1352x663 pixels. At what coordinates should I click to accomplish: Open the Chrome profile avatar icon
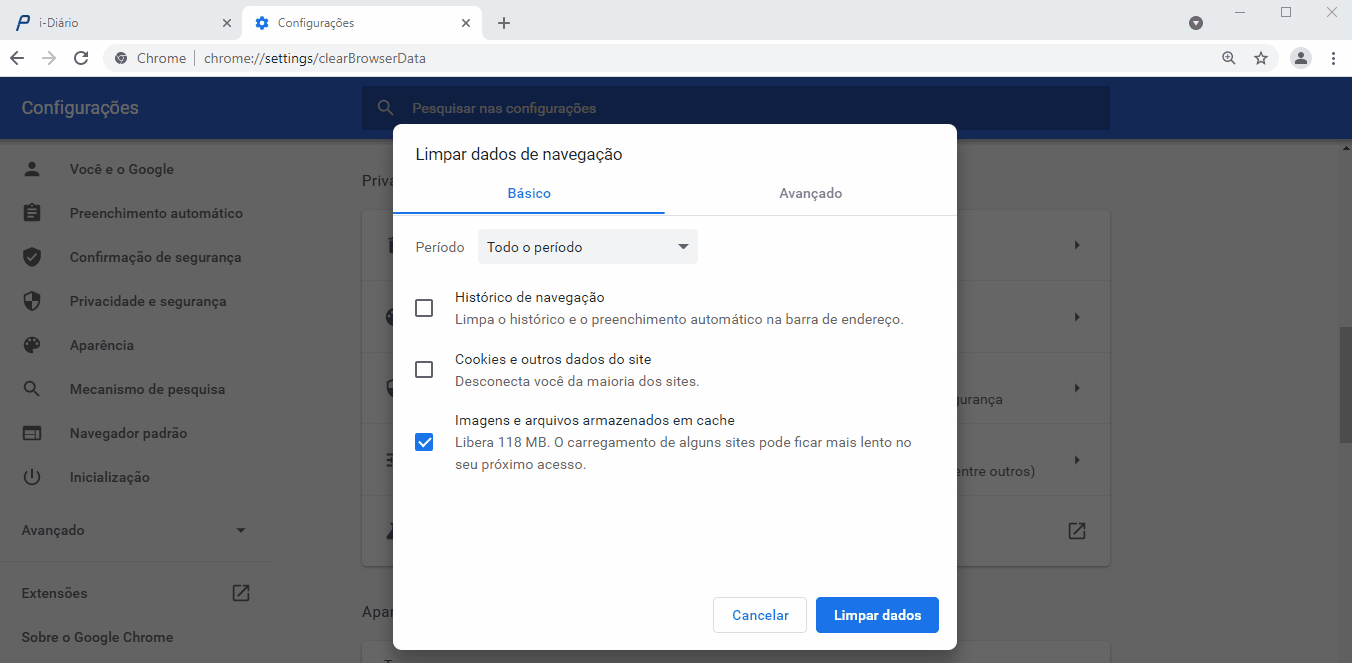tap(1300, 58)
